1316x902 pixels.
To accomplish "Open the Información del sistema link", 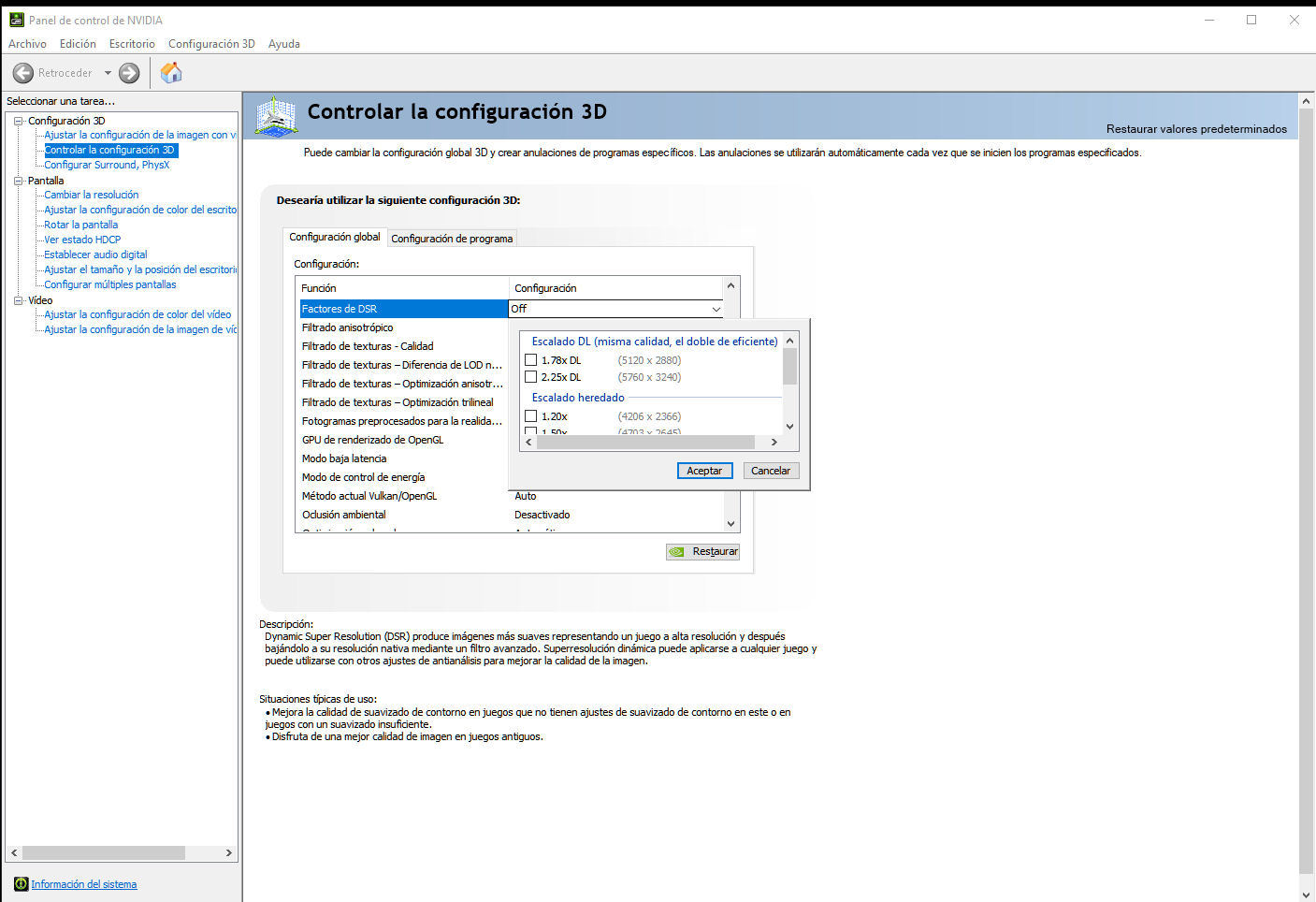I will pyautogui.click(x=84, y=884).
